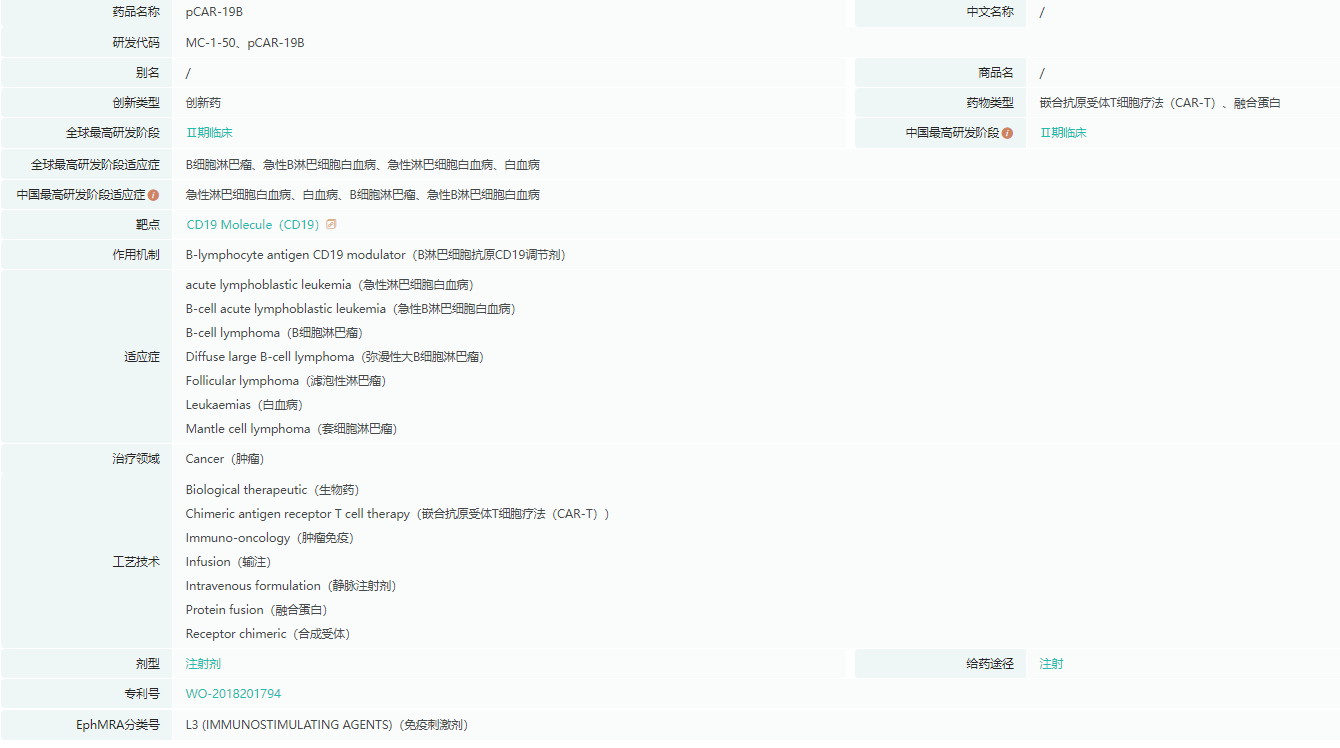This screenshot has width=1340, height=748.
Task: Click therapeutic area value "Cancer（肿瘤）"
Action: [x=225, y=459]
